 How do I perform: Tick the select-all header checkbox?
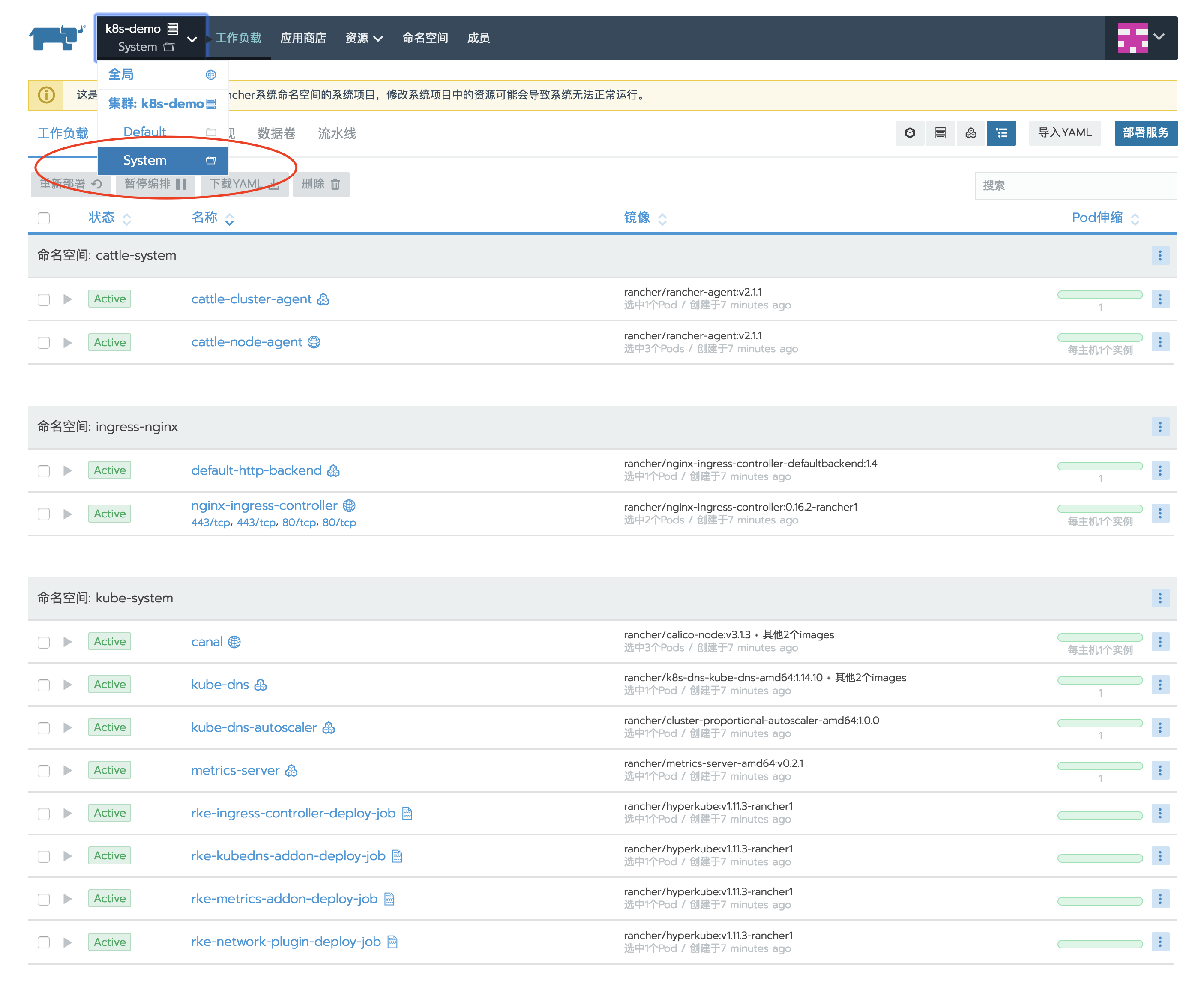tap(43, 218)
